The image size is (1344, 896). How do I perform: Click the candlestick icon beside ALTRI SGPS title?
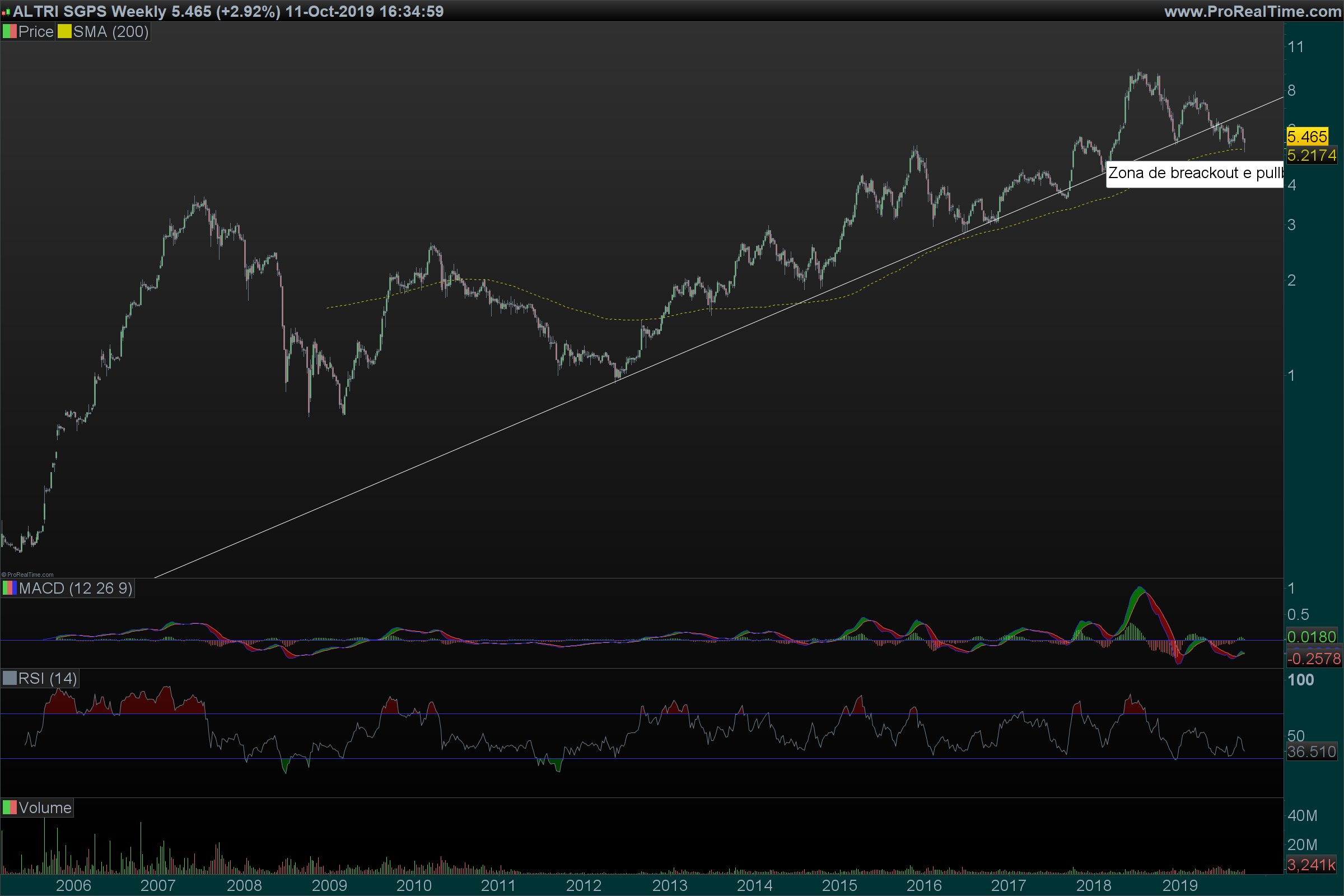pyautogui.click(x=6, y=12)
